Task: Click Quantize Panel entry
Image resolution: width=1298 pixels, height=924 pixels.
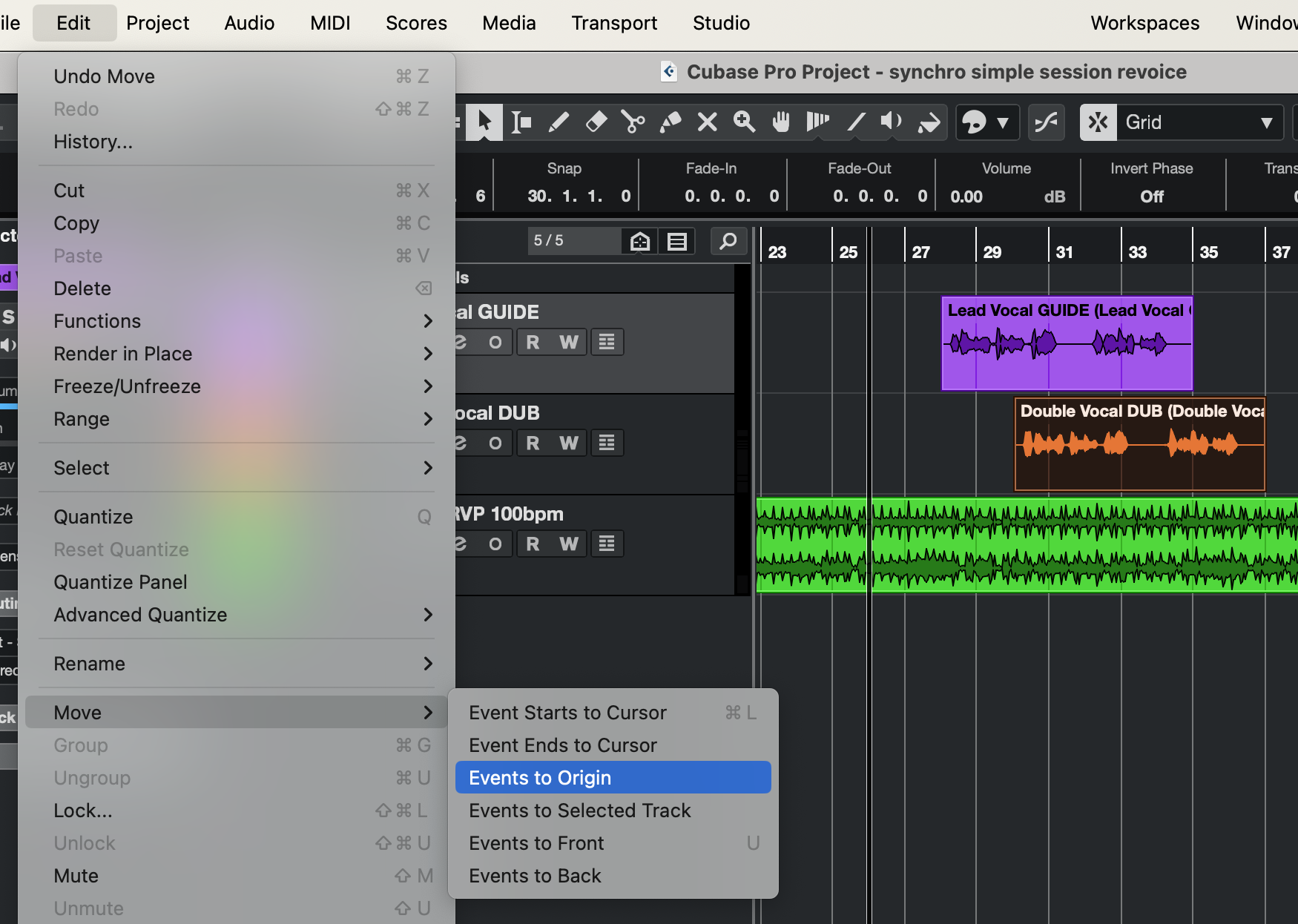Action: [x=120, y=582]
